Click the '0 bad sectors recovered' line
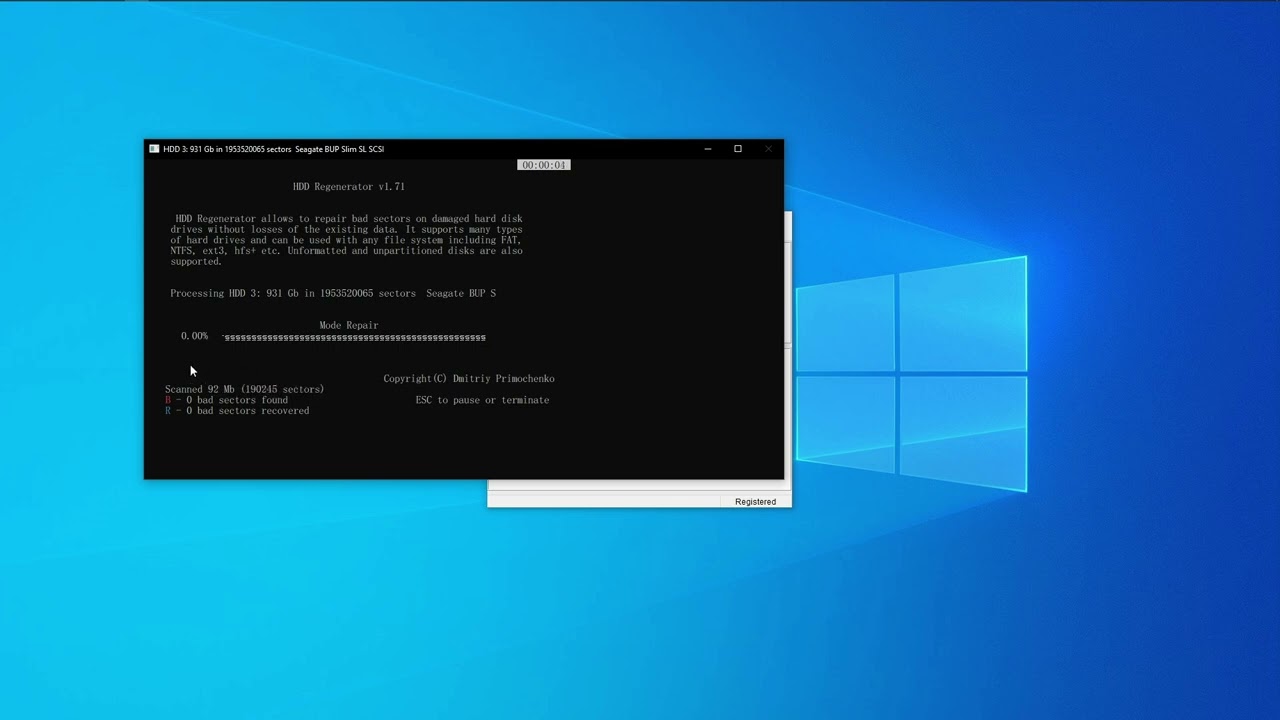The image size is (1280, 720). [237, 411]
